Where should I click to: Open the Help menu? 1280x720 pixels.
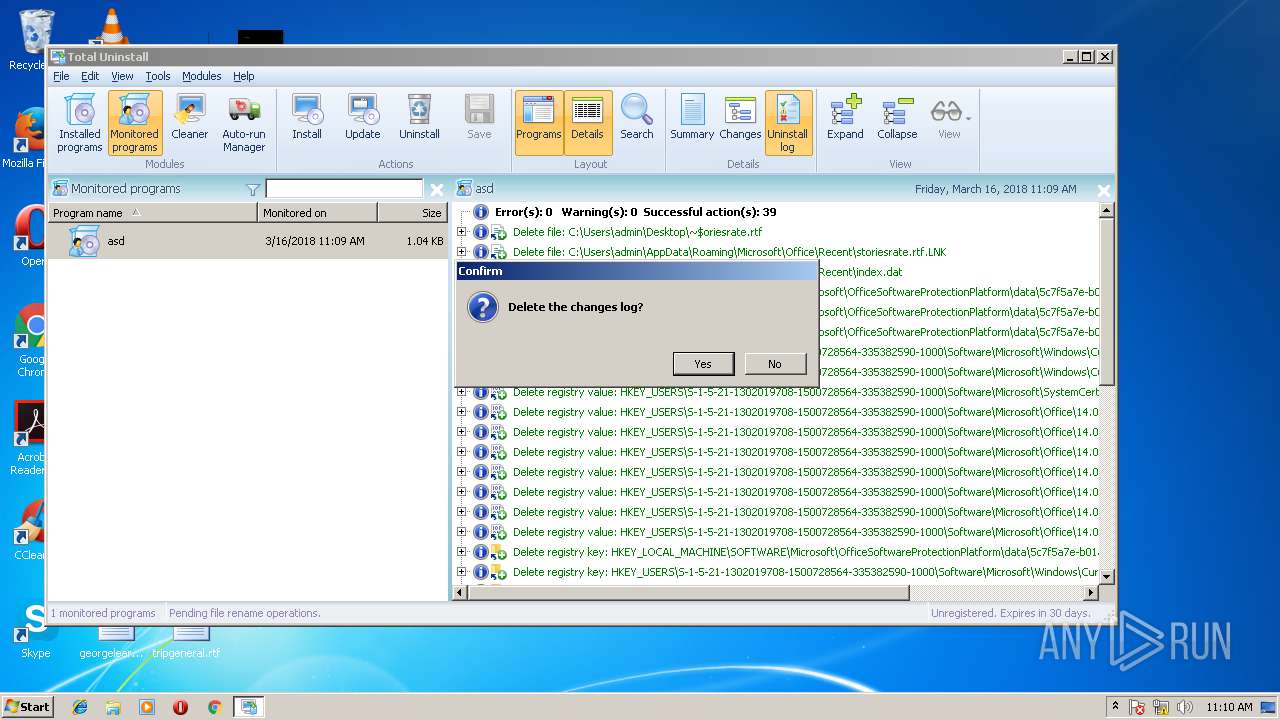tap(244, 76)
